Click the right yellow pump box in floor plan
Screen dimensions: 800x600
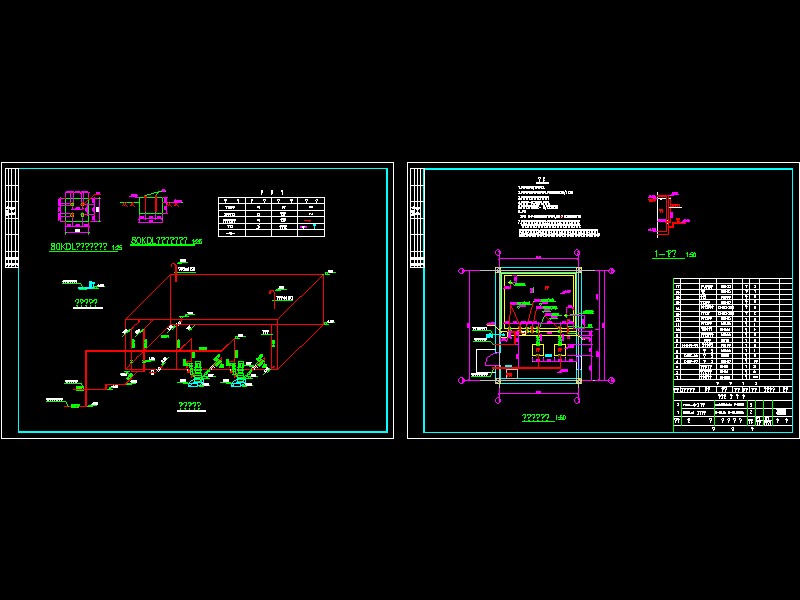pyautogui.click(x=560, y=350)
